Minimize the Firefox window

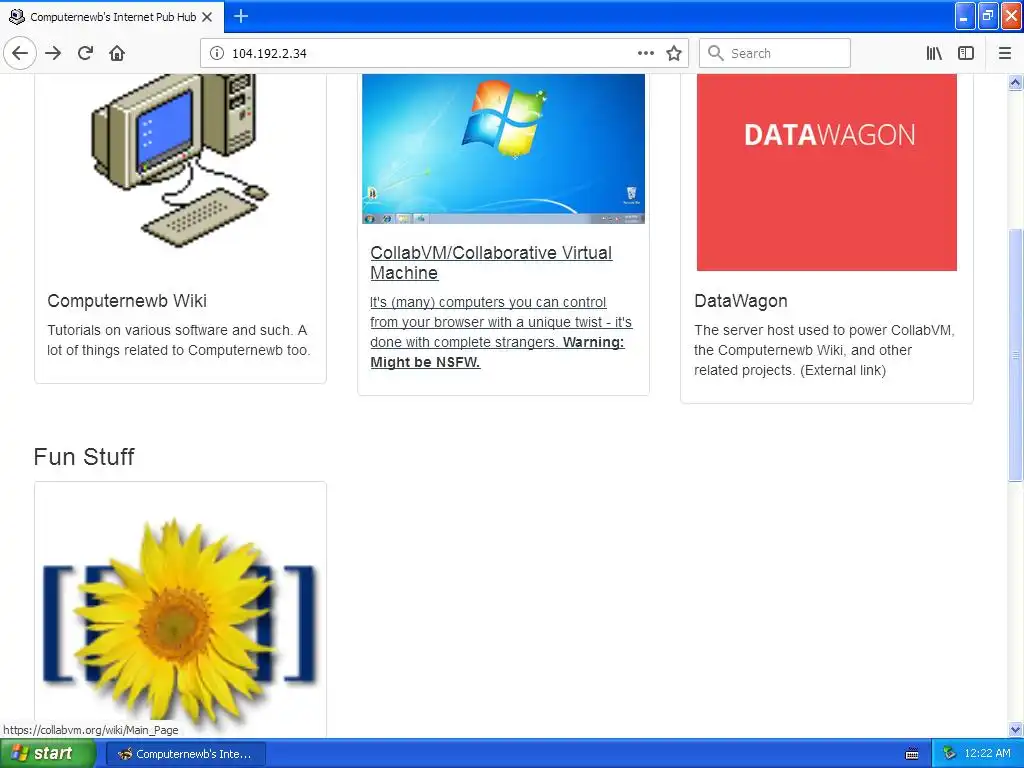965,16
